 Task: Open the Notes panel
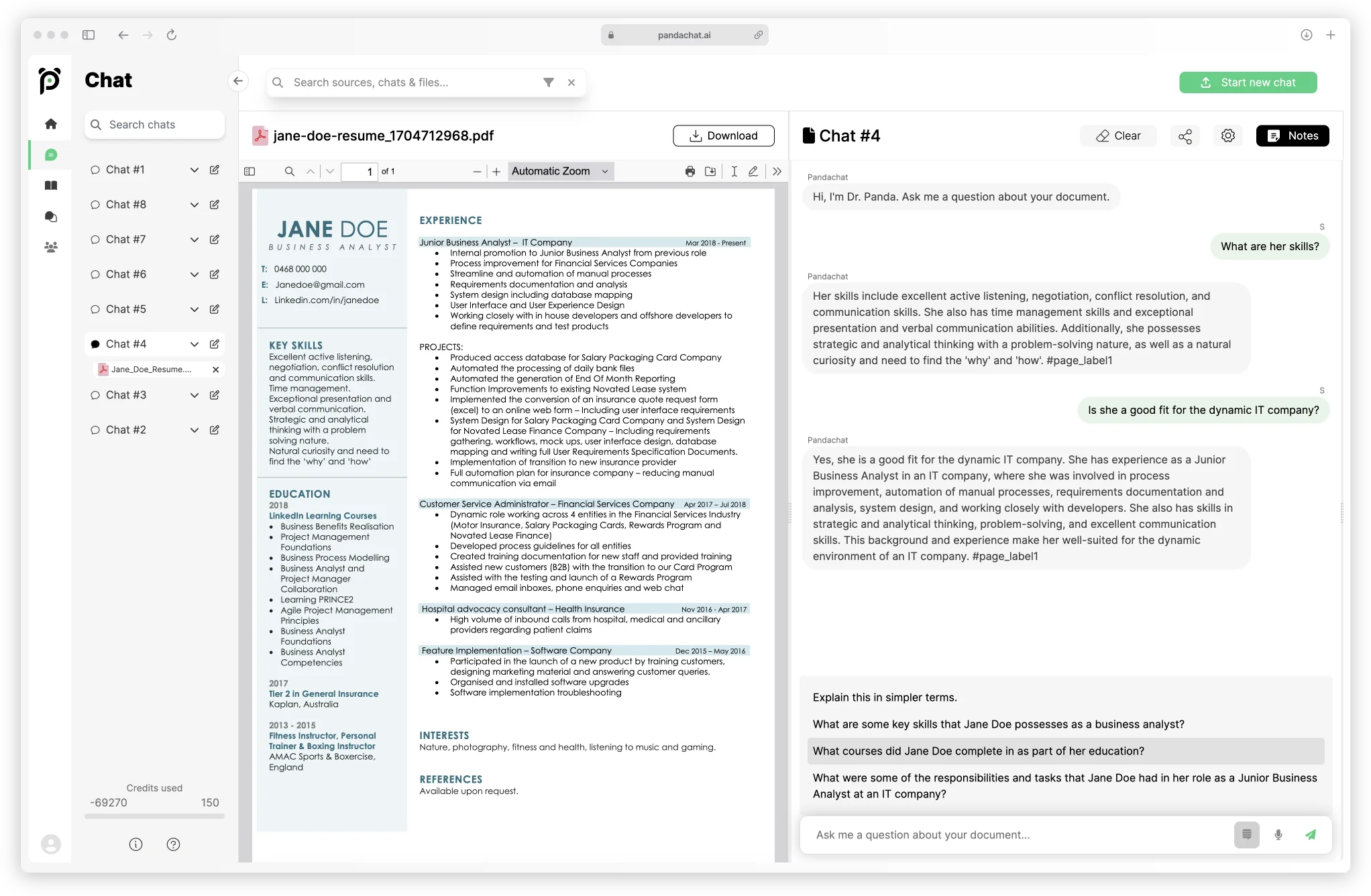point(1293,135)
